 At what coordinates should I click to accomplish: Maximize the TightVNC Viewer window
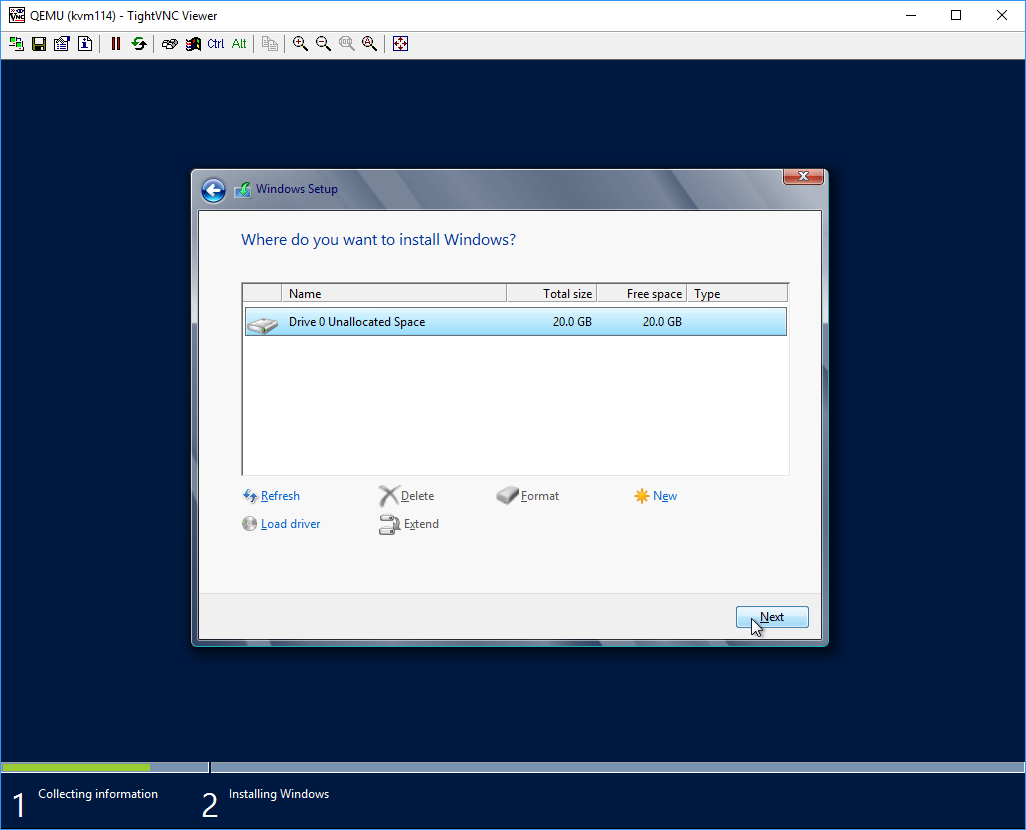956,15
